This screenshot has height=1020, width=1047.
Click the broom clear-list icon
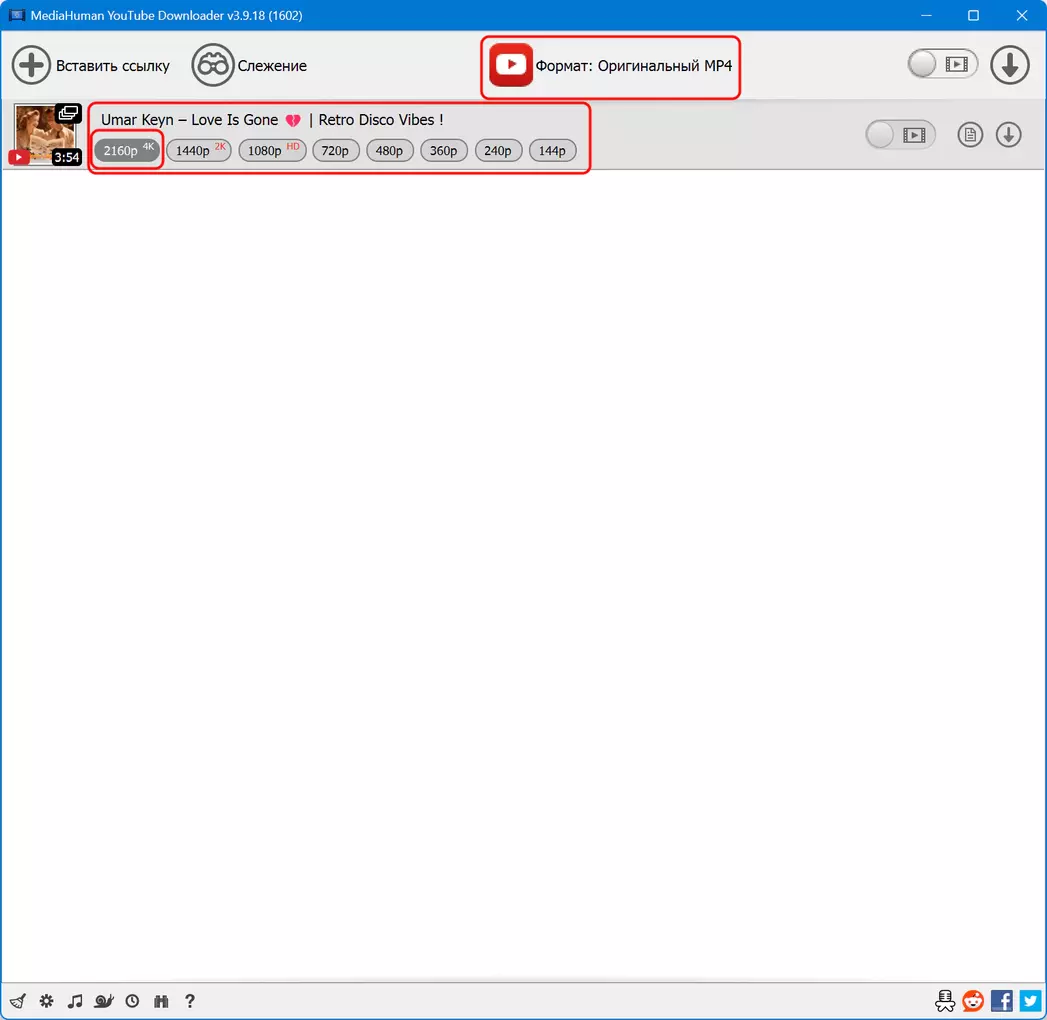(17, 1001)
